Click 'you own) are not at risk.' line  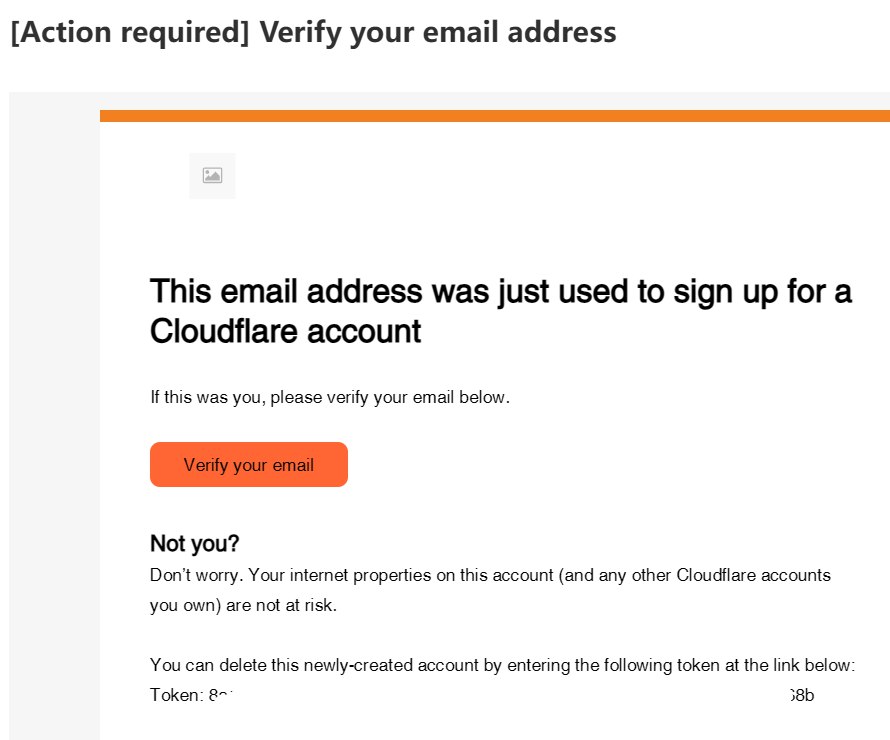coord(244,606)
